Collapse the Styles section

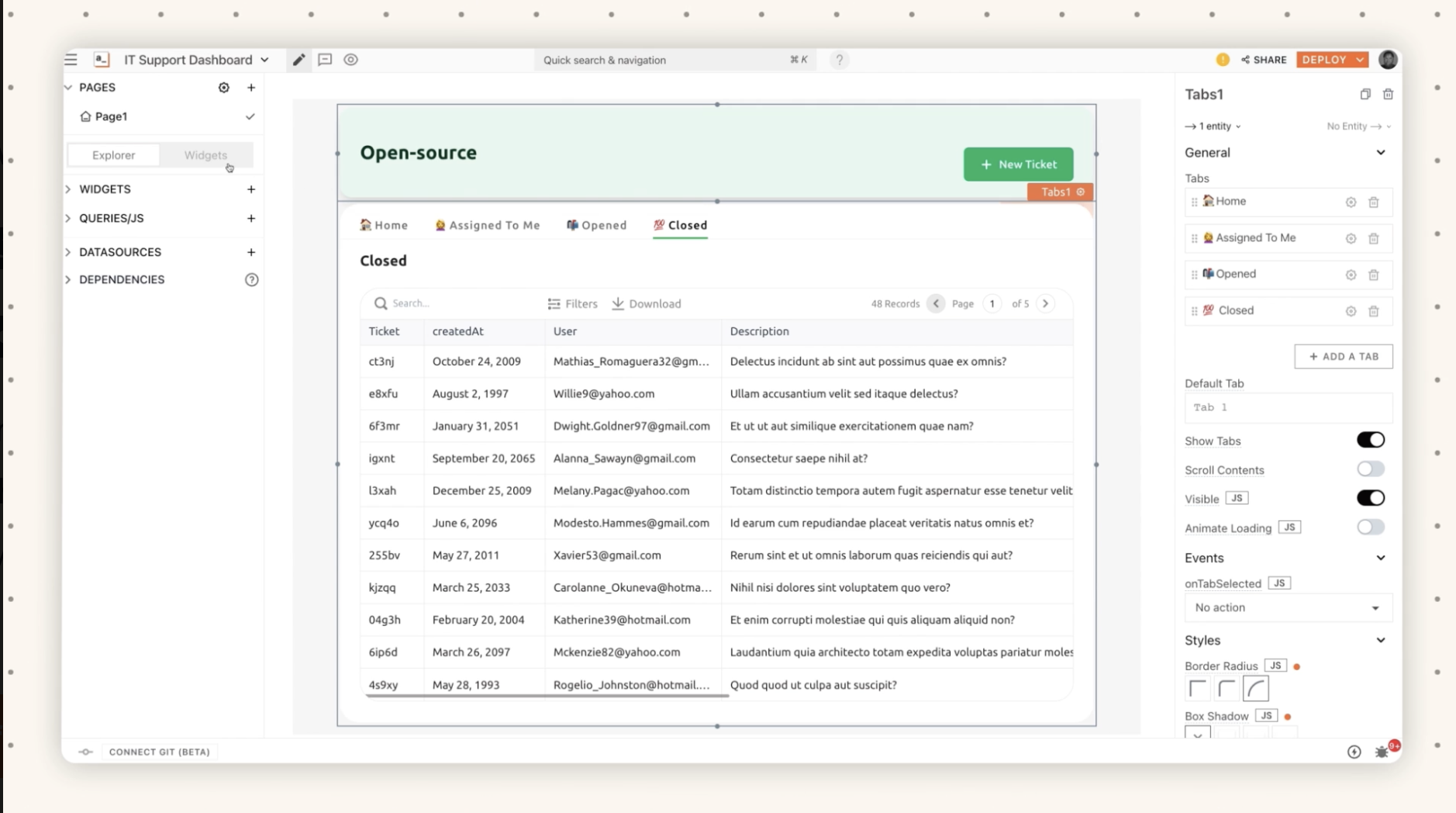click(1382, 640)
